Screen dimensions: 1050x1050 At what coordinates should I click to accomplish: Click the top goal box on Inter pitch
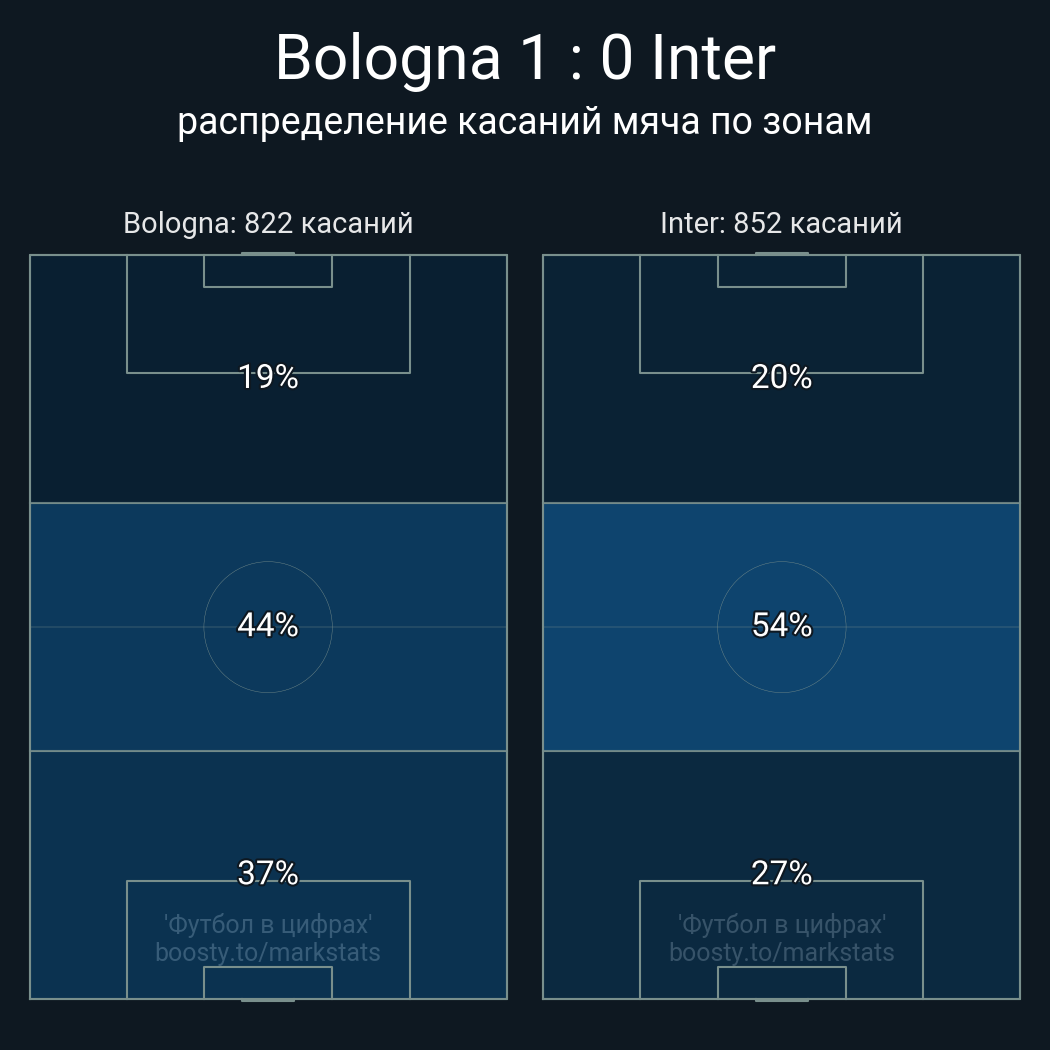[781, 271]
